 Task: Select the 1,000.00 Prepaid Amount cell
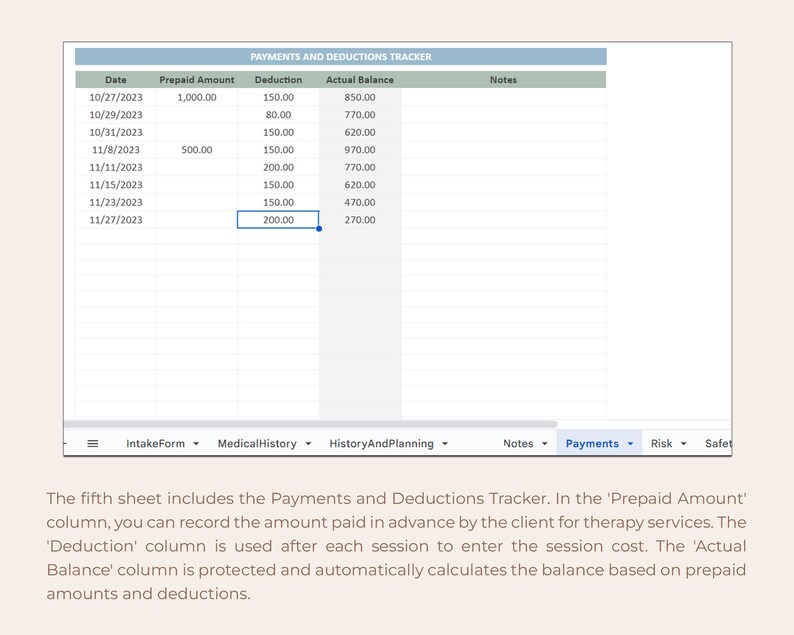(x=197, y=97)
